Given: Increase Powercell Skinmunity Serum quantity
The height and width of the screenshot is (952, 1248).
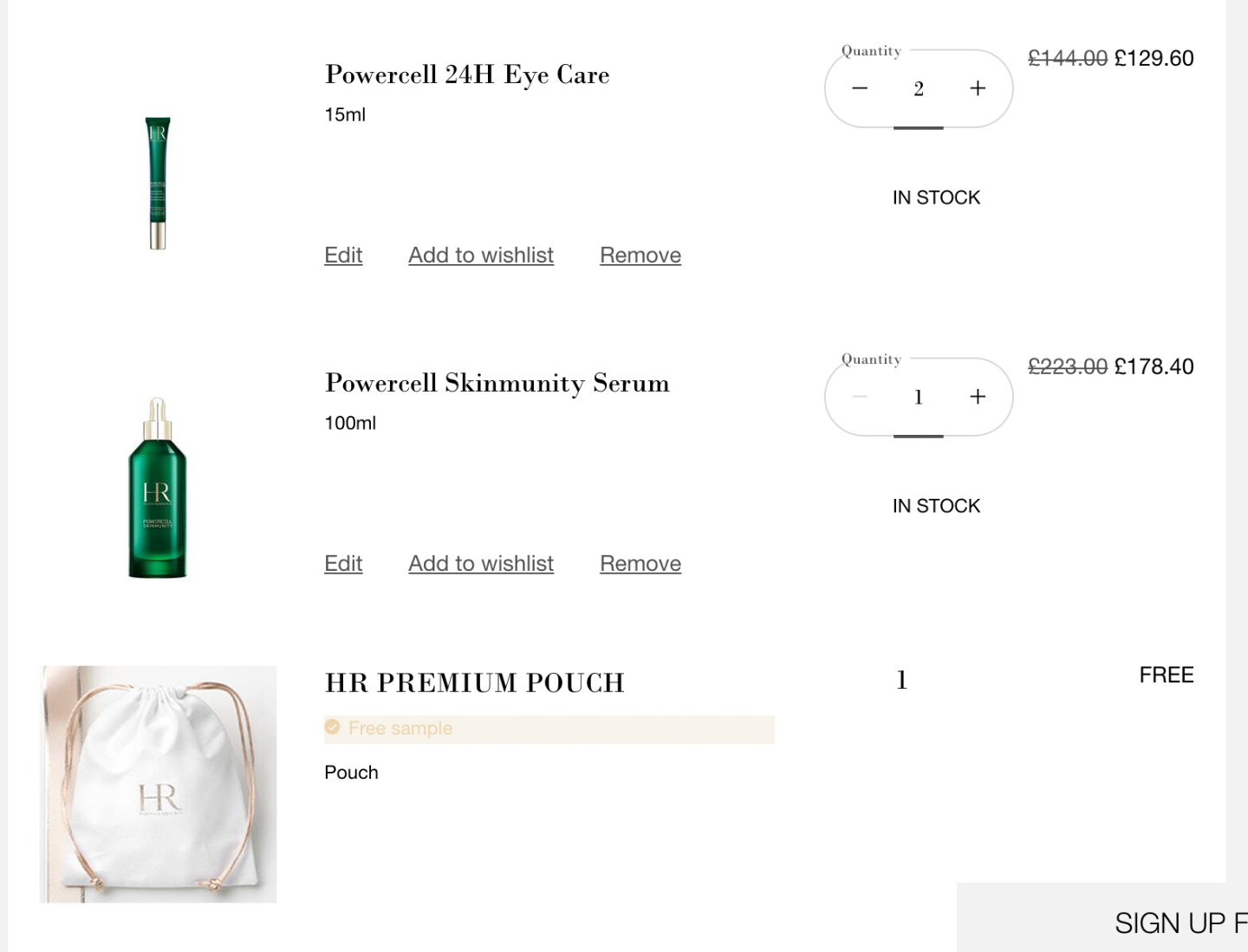Looking at the screenshot, I should (978, 397).
